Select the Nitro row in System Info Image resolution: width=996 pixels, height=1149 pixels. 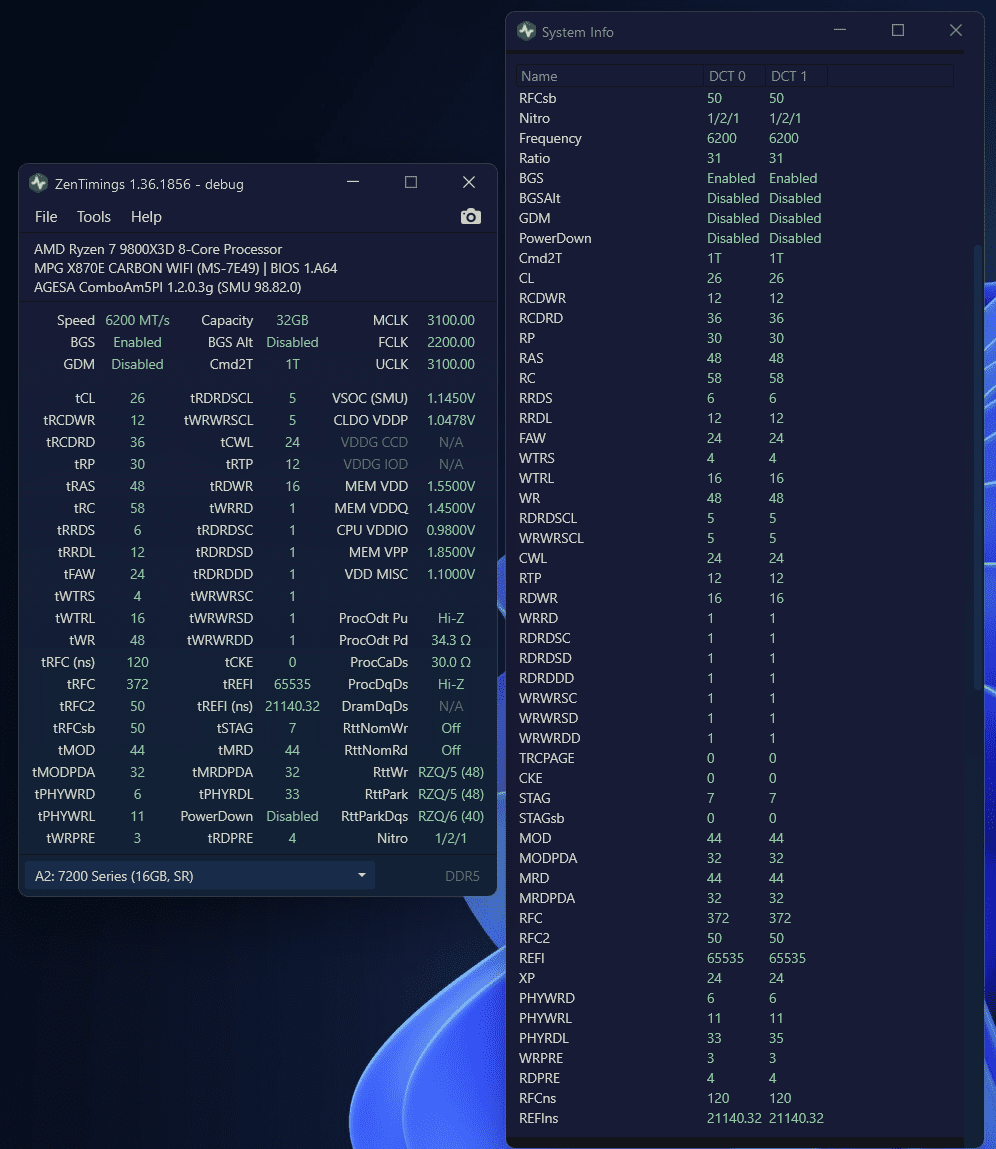pos(735,118)
